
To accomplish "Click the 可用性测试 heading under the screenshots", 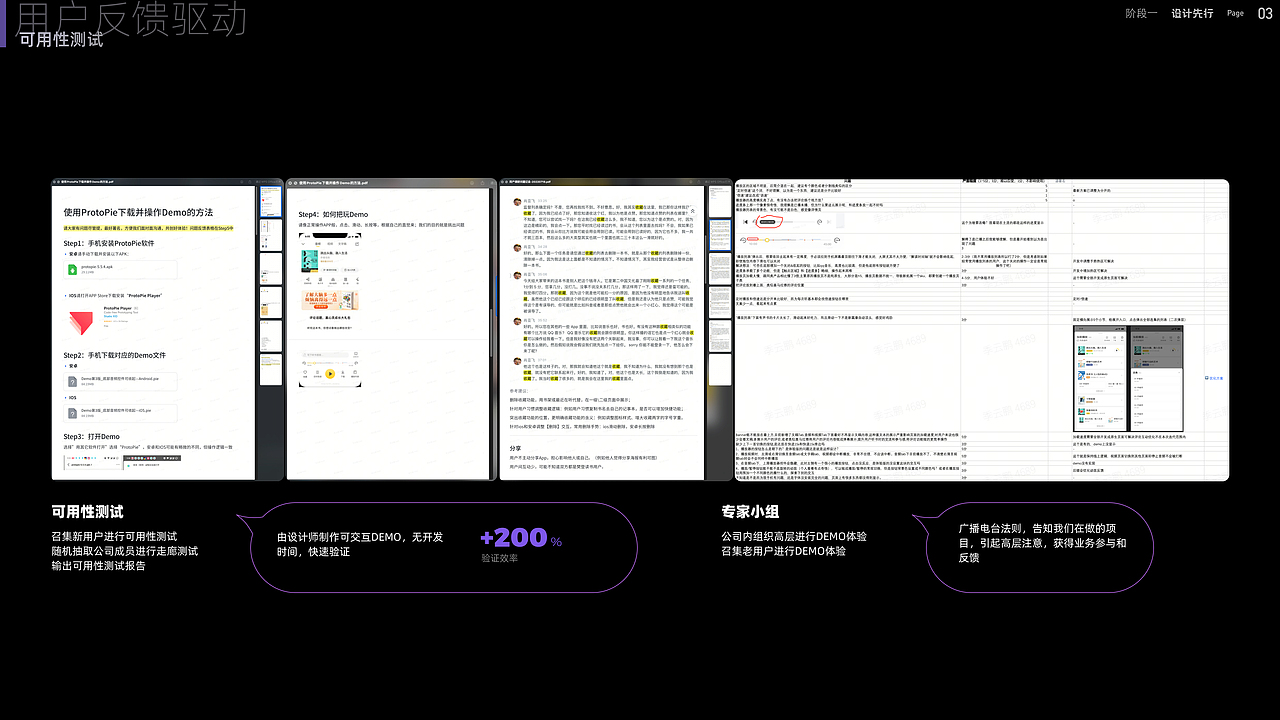I will click(88, 511).
